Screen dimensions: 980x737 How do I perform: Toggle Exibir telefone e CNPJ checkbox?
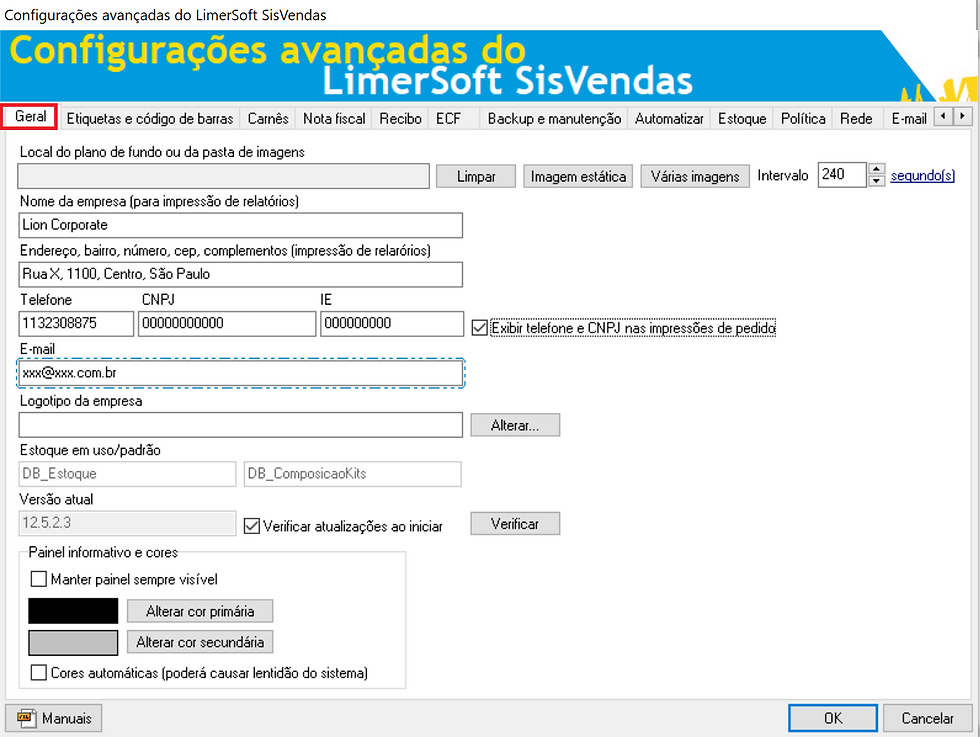(x=479, y=328)
